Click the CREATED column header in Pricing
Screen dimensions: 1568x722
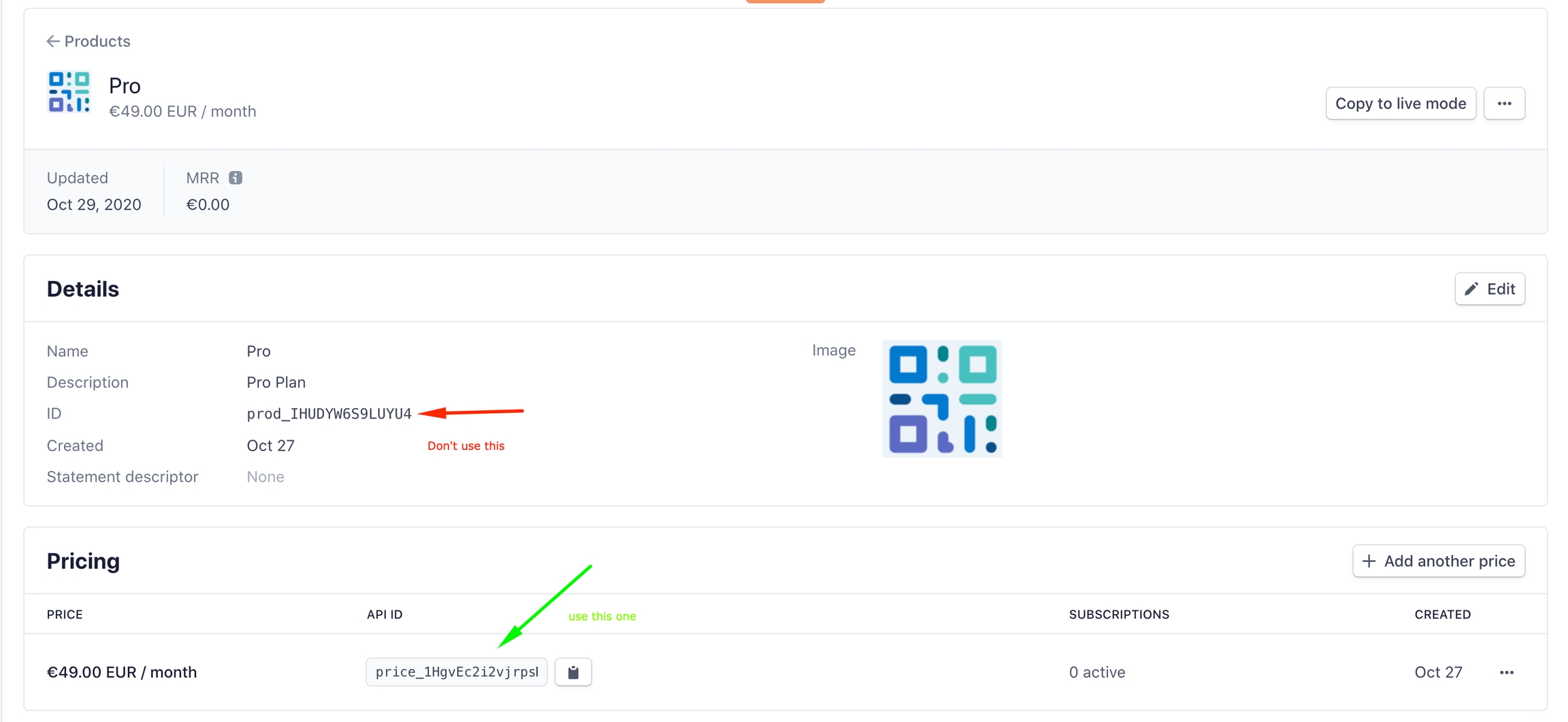click(x=1442, y=614)
